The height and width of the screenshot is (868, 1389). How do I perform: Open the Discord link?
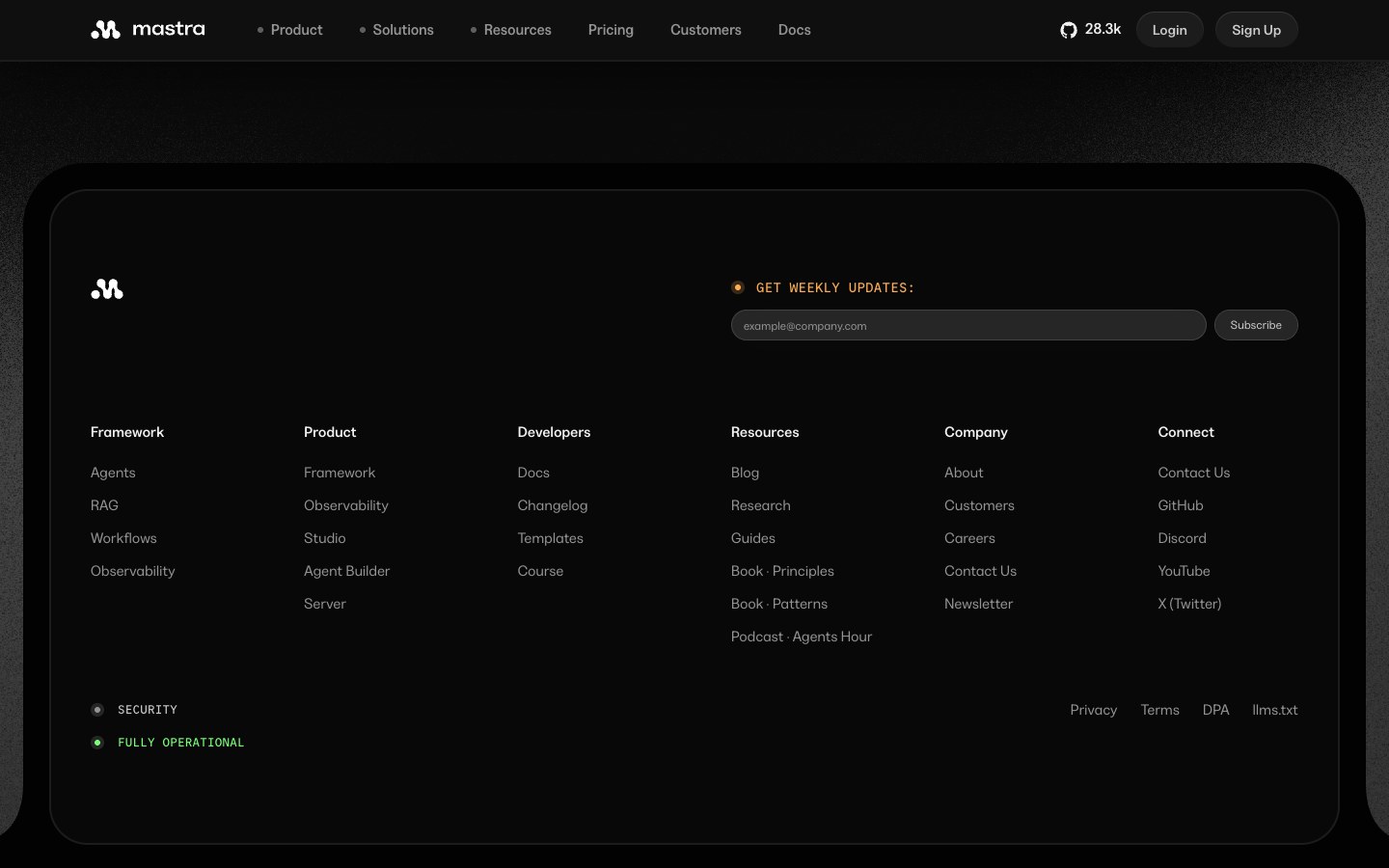point(1182,538)
